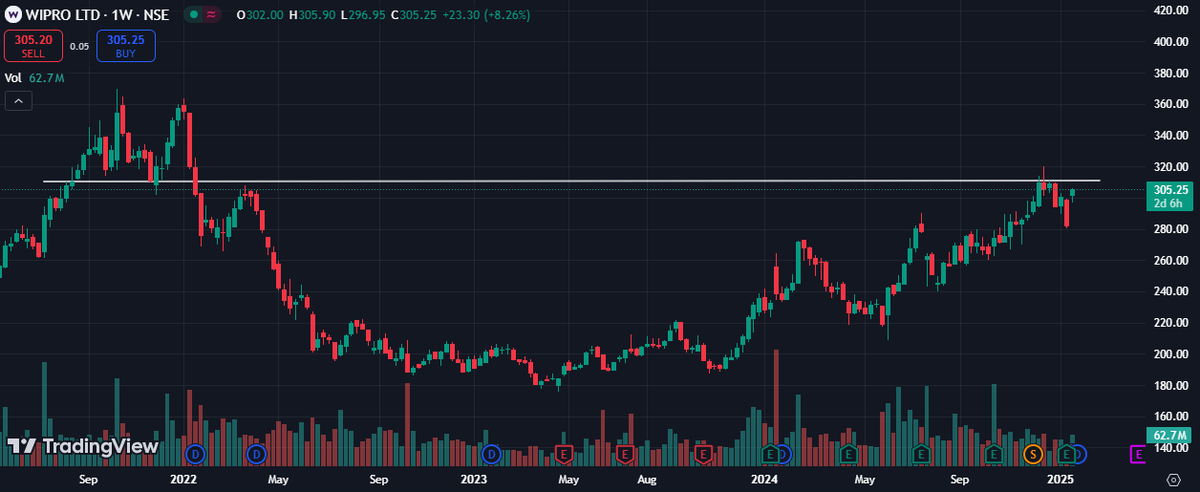1200x492 pixels.
Task: Click the 160.00 price axis label
Action: (x=1169, y=417)
